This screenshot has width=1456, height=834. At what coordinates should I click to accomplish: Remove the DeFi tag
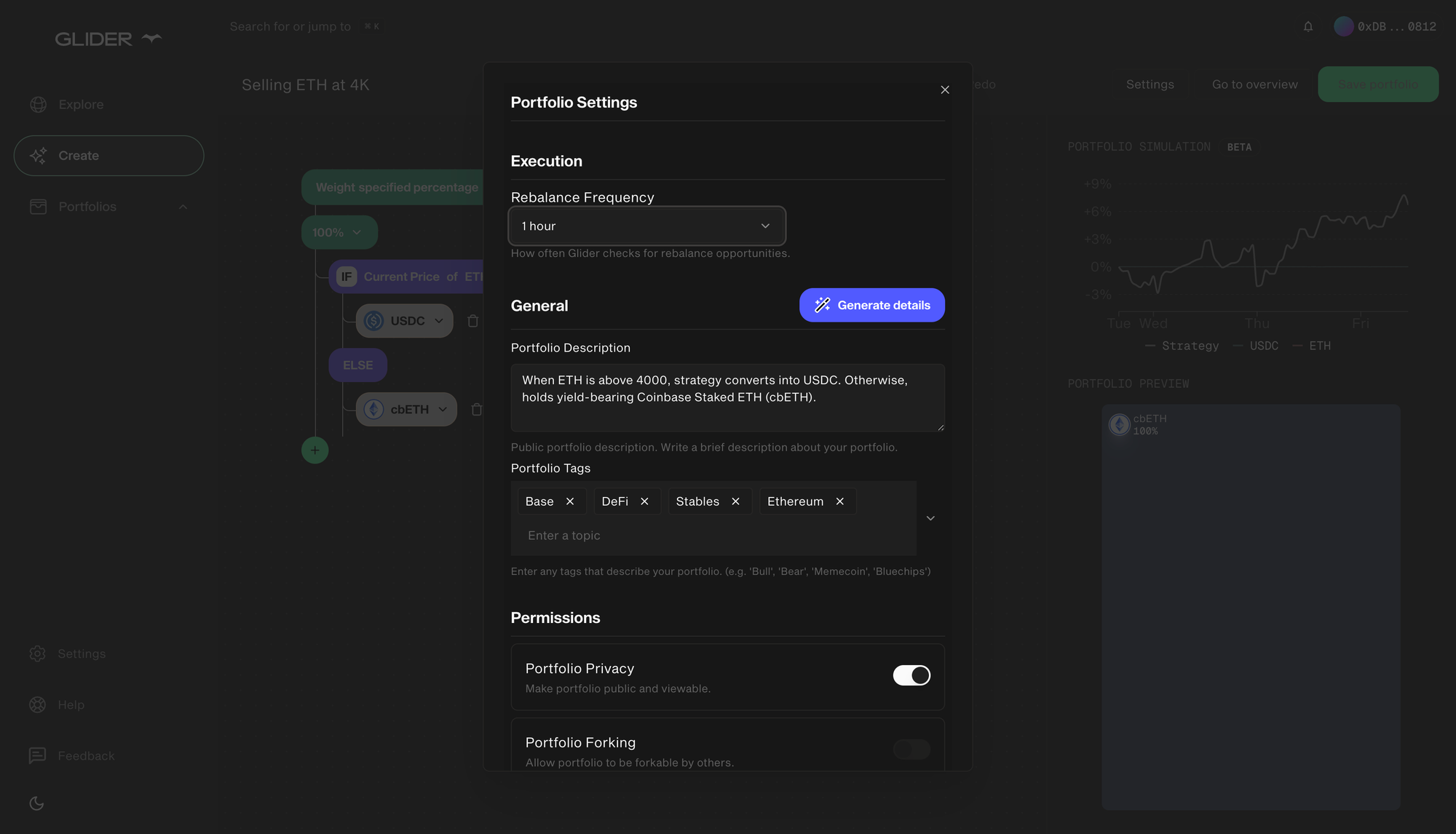tap(644, 501)
